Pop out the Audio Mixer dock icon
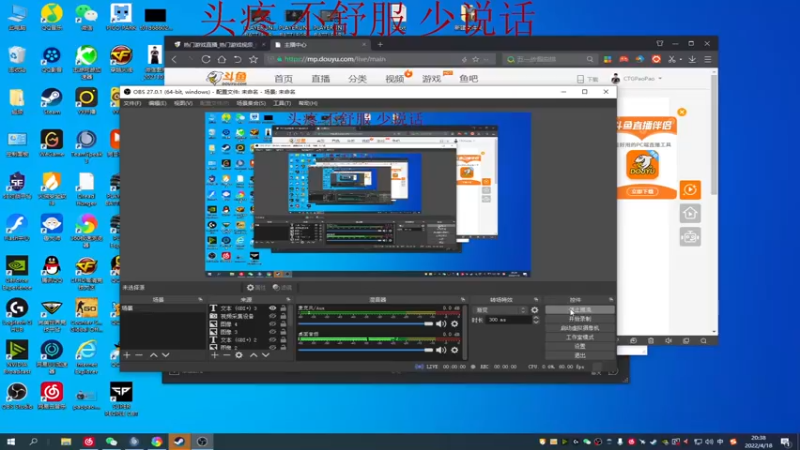 [x=463, y=299]
